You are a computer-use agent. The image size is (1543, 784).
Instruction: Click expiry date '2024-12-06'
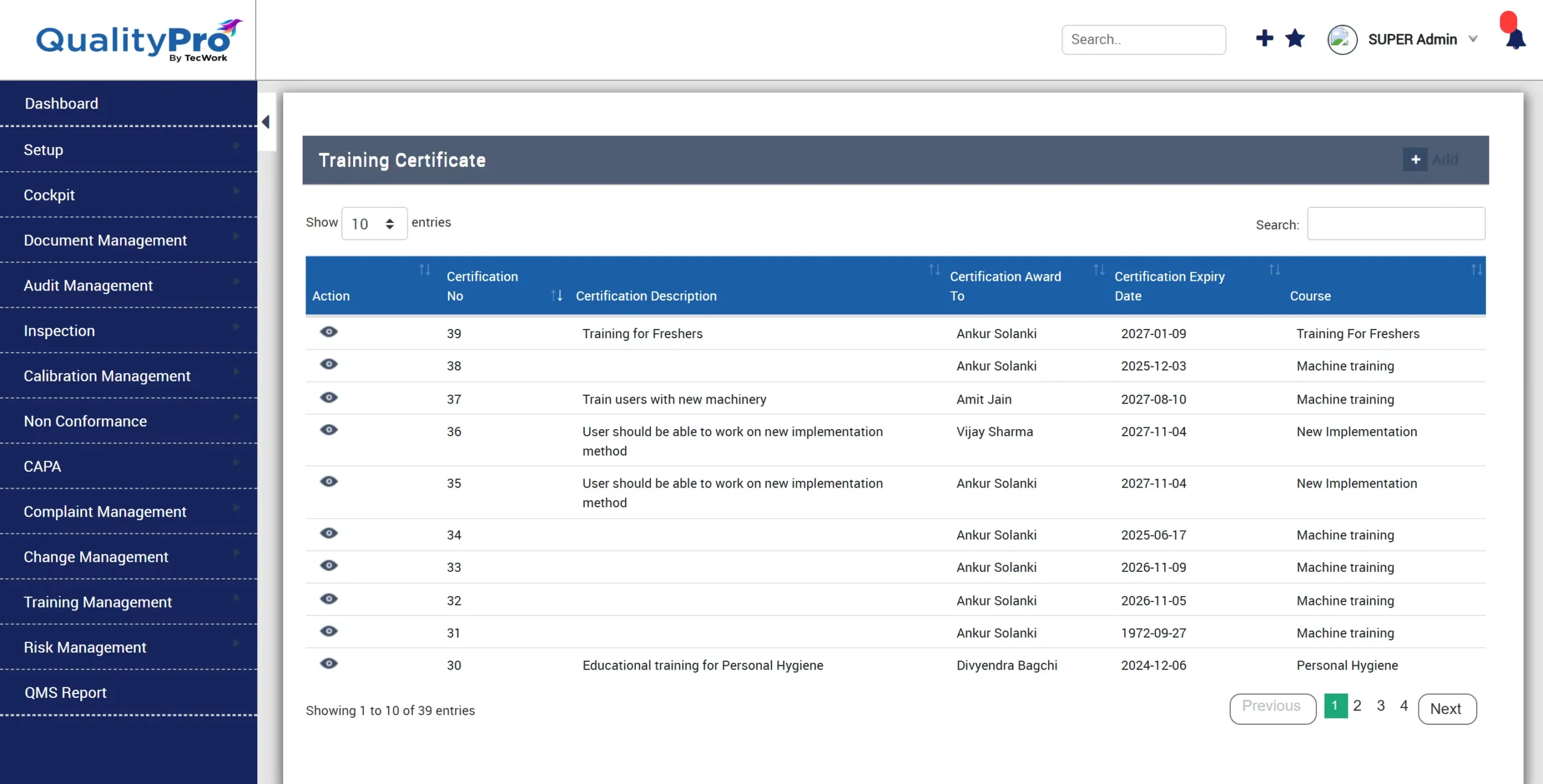[1154, 665]
